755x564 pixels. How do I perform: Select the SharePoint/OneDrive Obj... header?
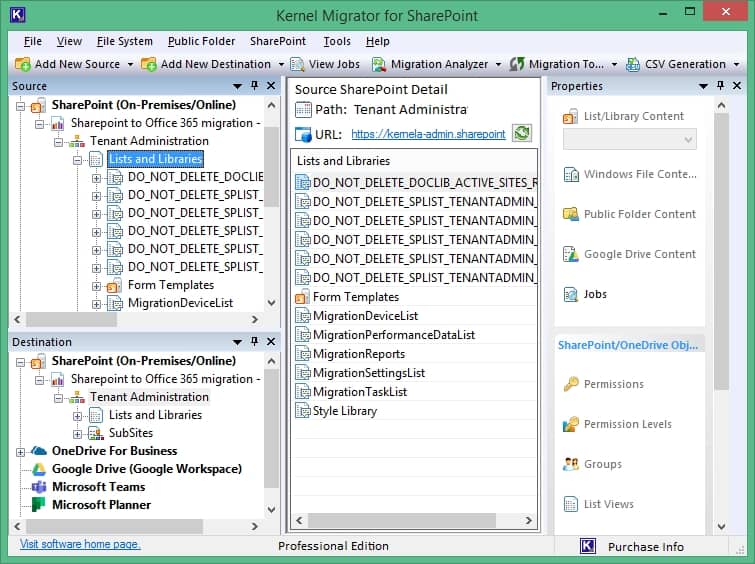click(x=628, y=345)
